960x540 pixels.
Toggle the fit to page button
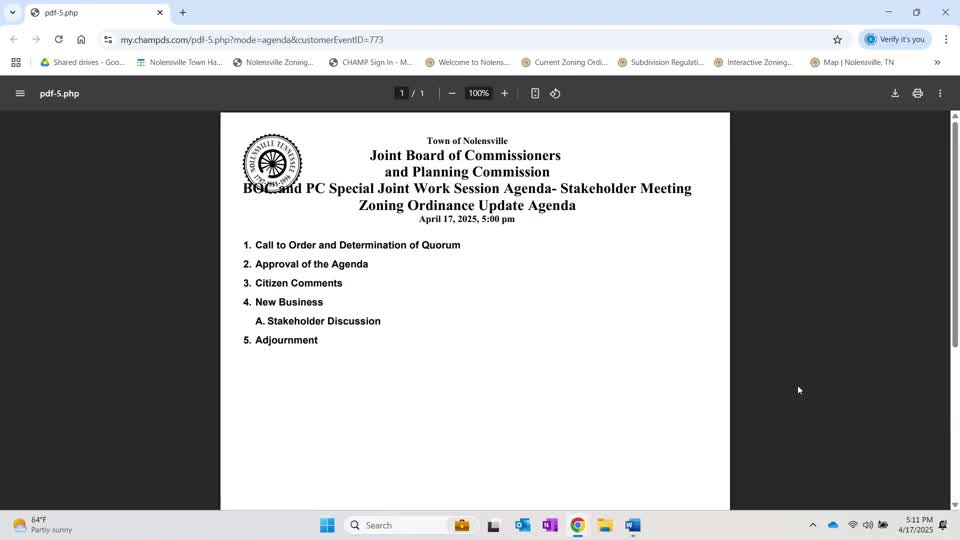(x=534, y=94)
